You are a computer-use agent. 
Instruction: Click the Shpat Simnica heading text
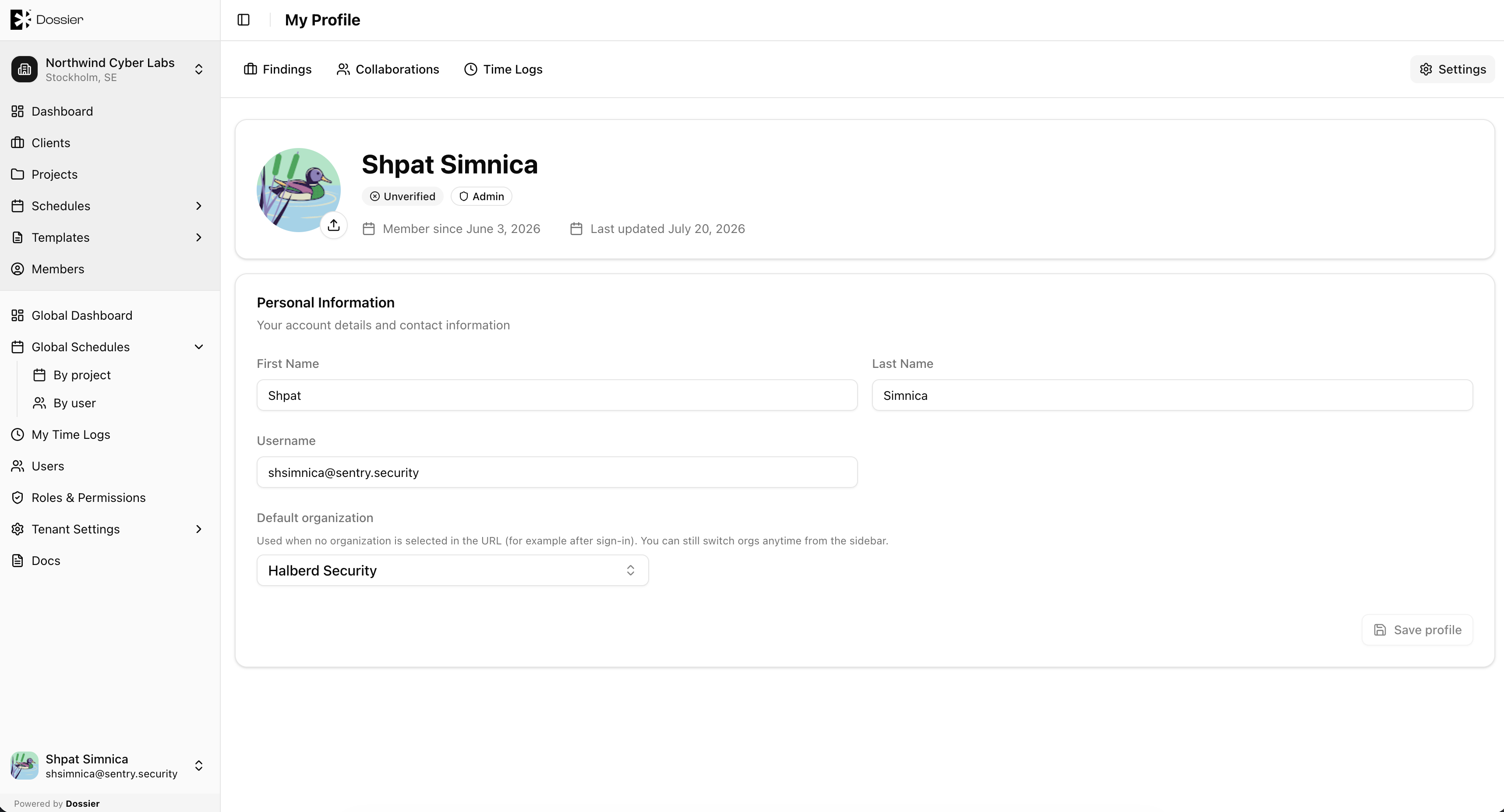(x=449, y=164)
